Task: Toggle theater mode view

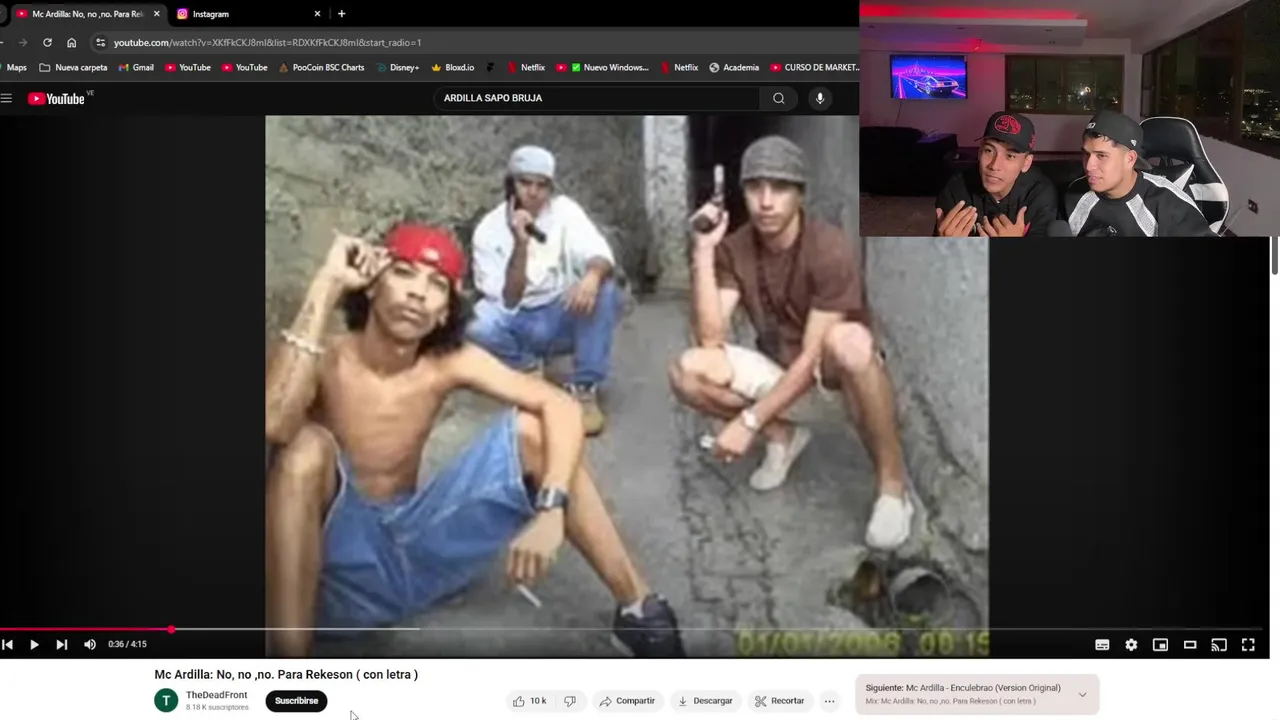Action: pos(1190,645)
